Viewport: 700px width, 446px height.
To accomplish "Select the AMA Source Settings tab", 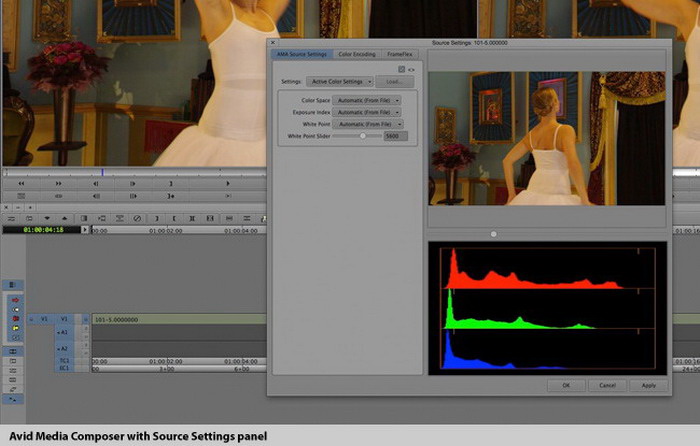I will click(302, 53).
